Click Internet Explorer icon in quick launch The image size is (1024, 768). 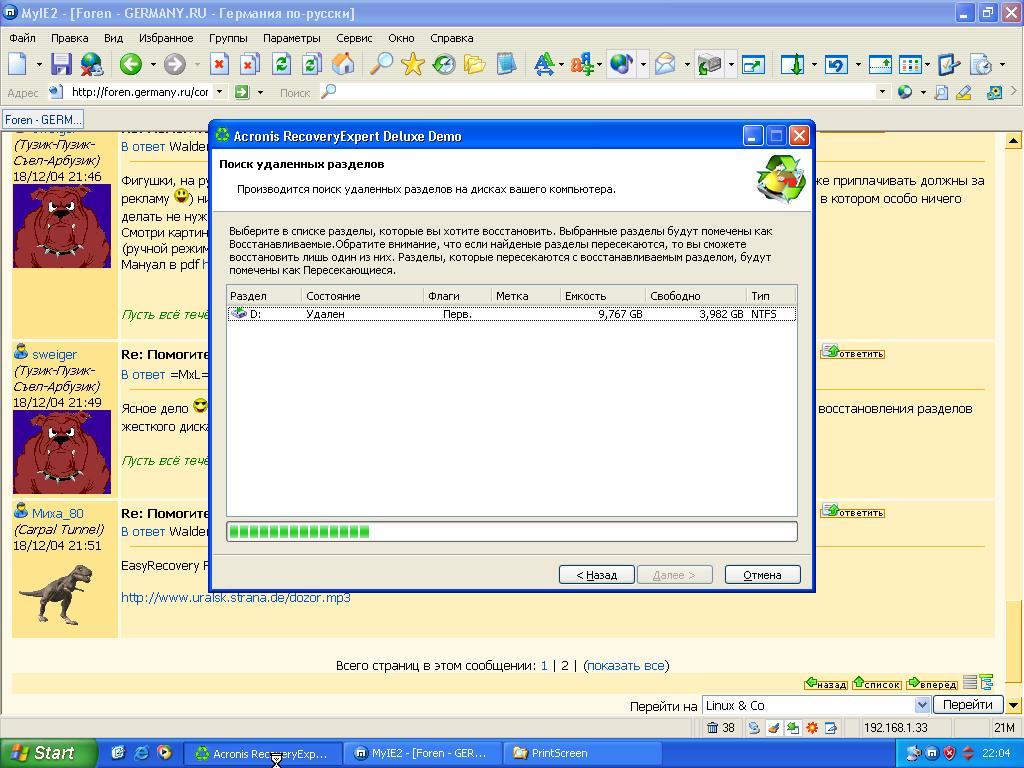141,753
